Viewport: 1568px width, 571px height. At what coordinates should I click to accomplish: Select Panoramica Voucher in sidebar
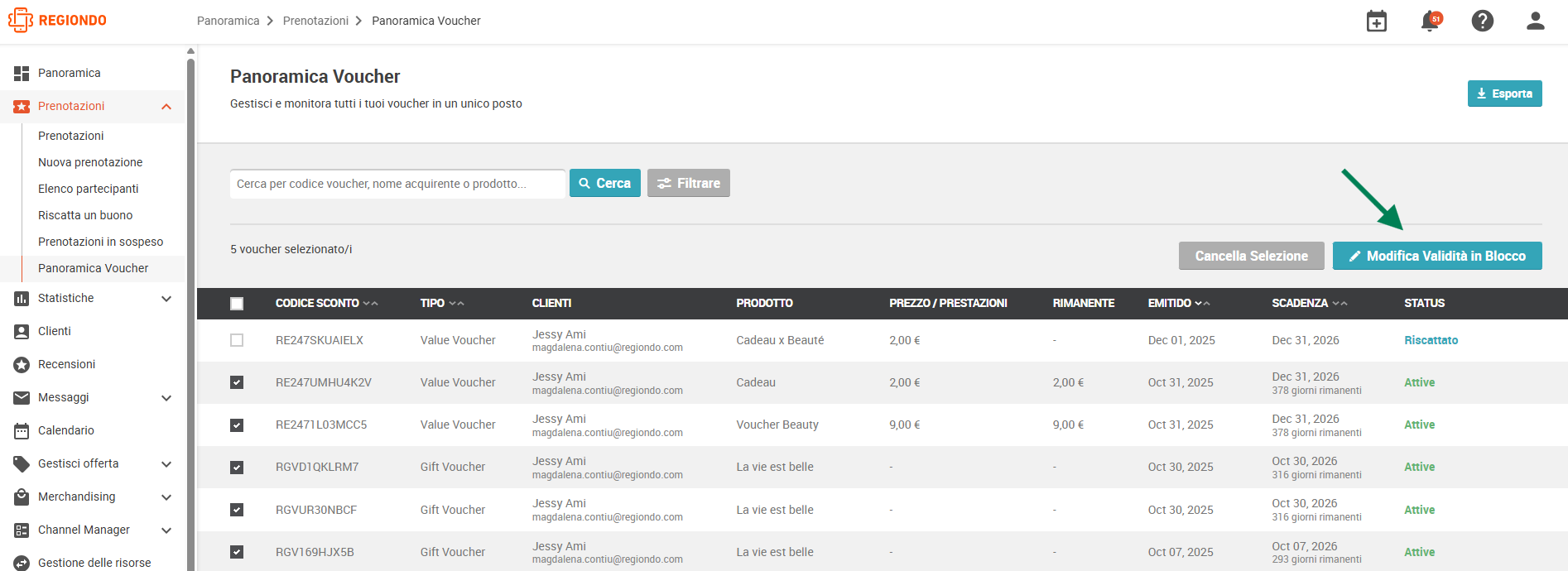pyautogui.click(x=94, y=268)
